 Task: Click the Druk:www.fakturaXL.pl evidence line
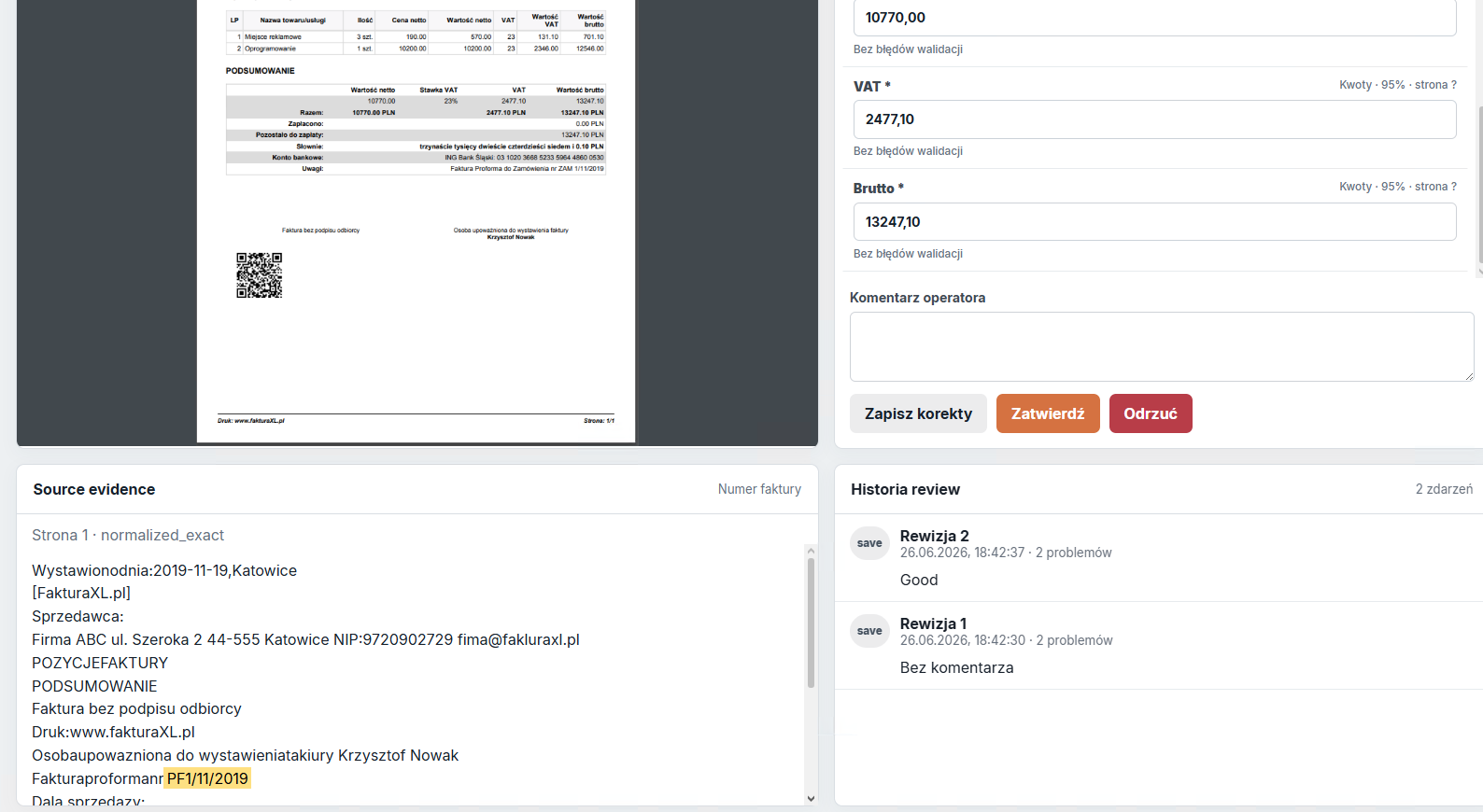click(x=113, y=732)
